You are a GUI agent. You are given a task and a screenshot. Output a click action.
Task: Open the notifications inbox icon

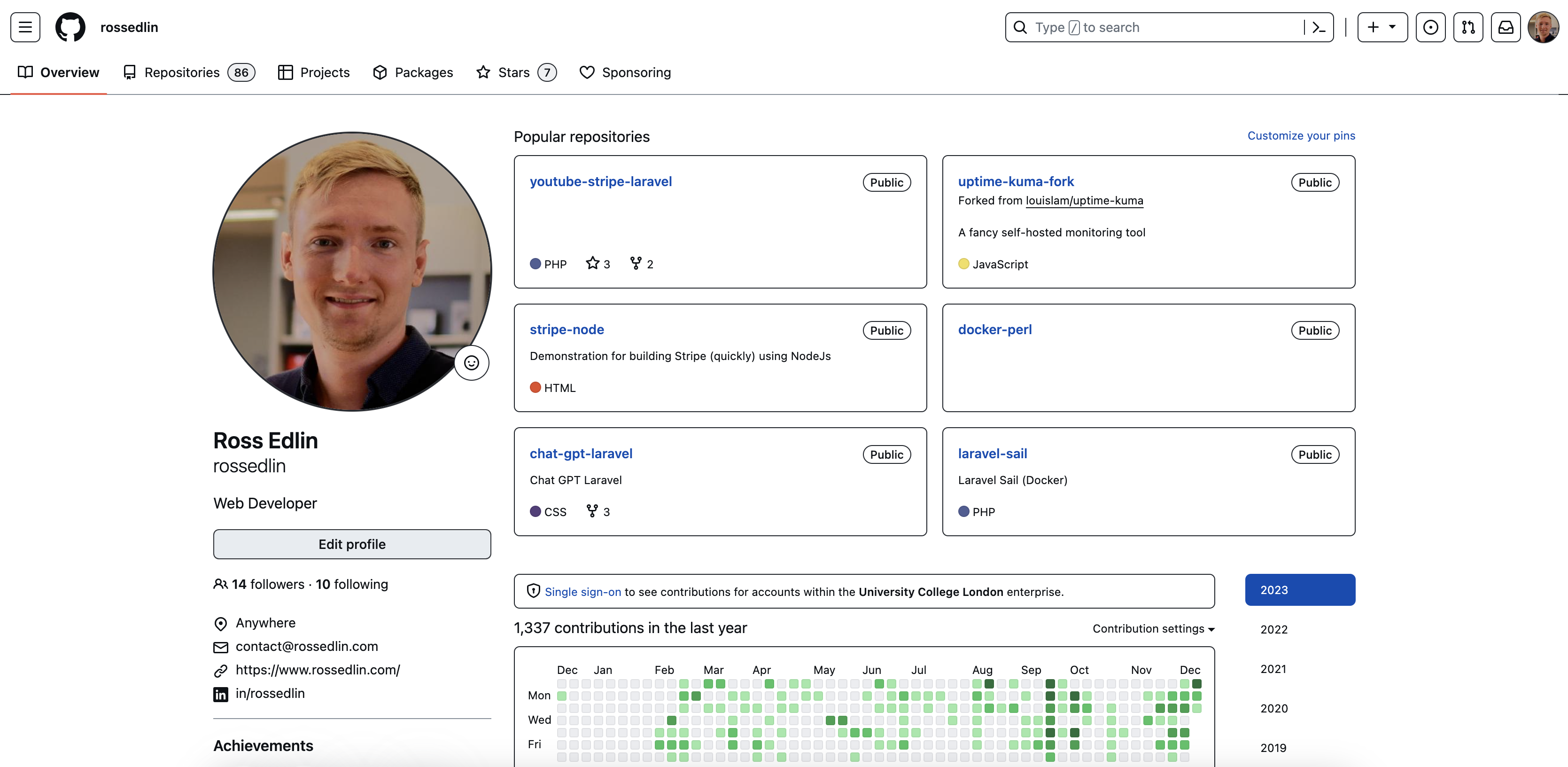(1506, 27)
